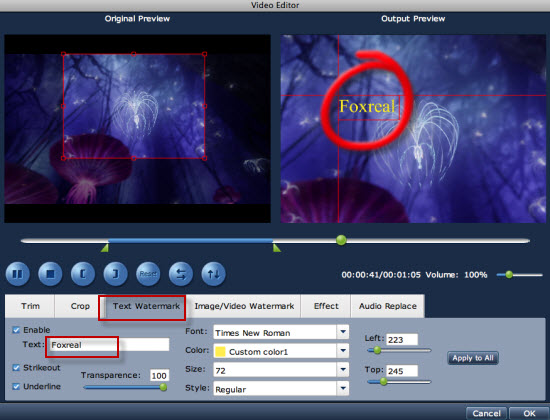550x420 pixels.
Task: Flip video vertically with the up-down arrows icon
Action: (213, 274)
